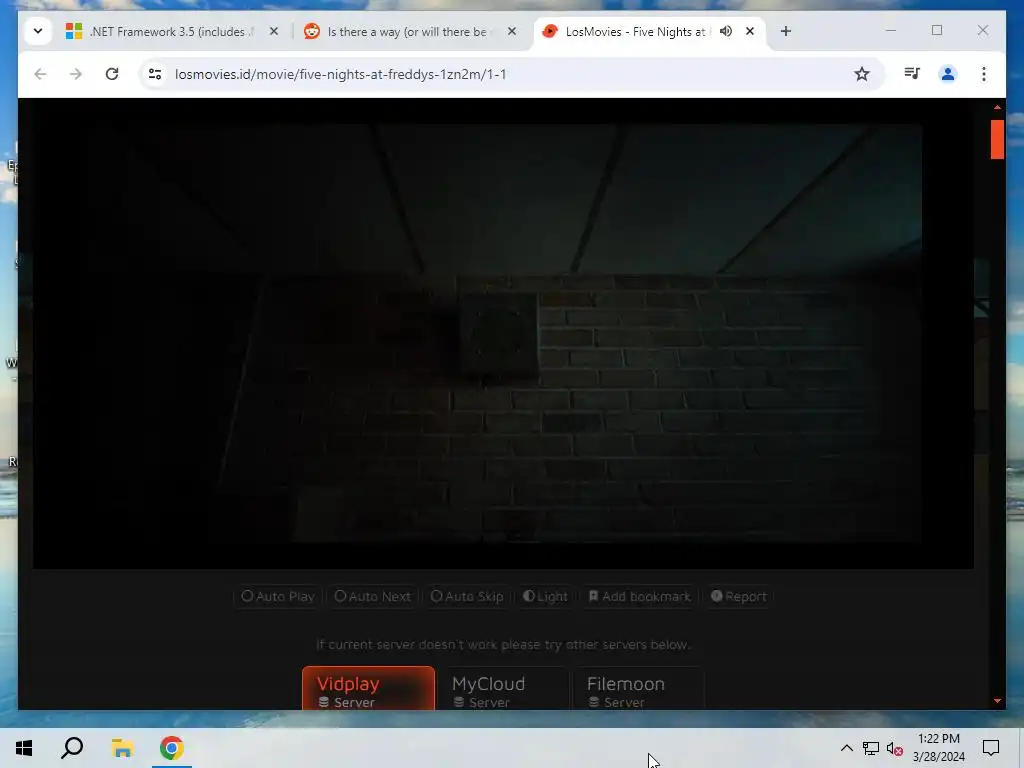Click the scrollbar up arrow

[x=997, y=106]
